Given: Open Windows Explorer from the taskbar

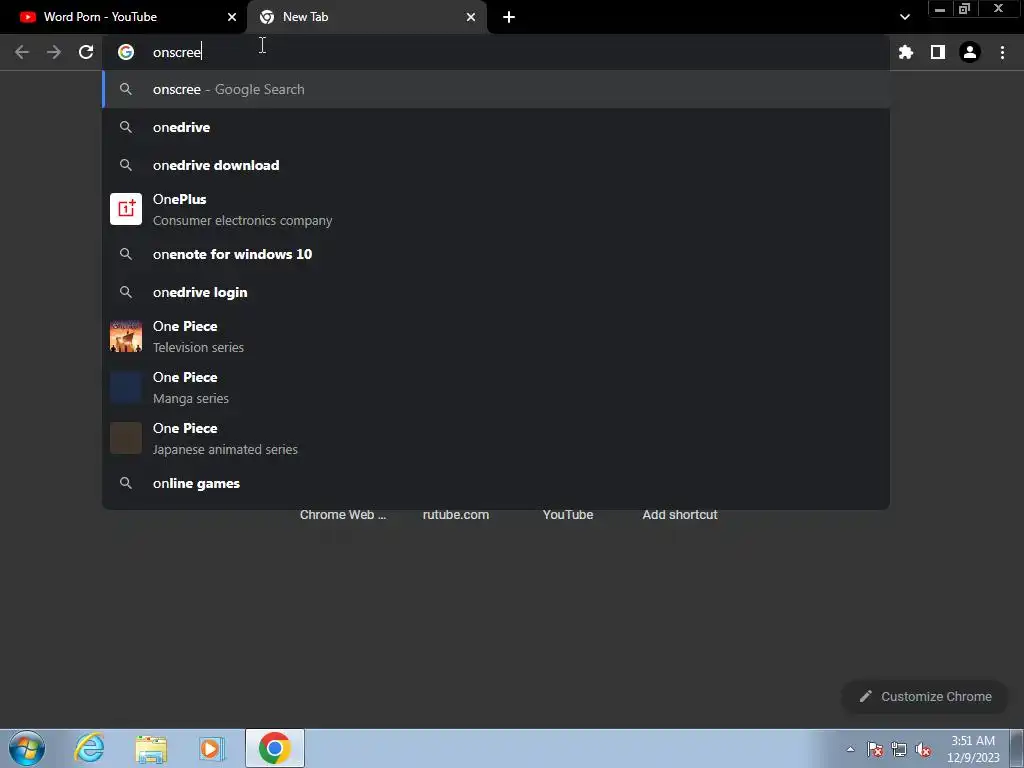Looking at the screenshot, I should tap(151, 748).
